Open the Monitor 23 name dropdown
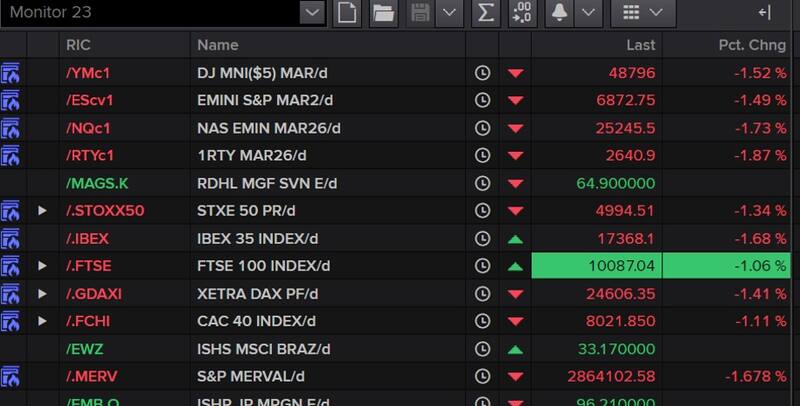 click(312, 13)
